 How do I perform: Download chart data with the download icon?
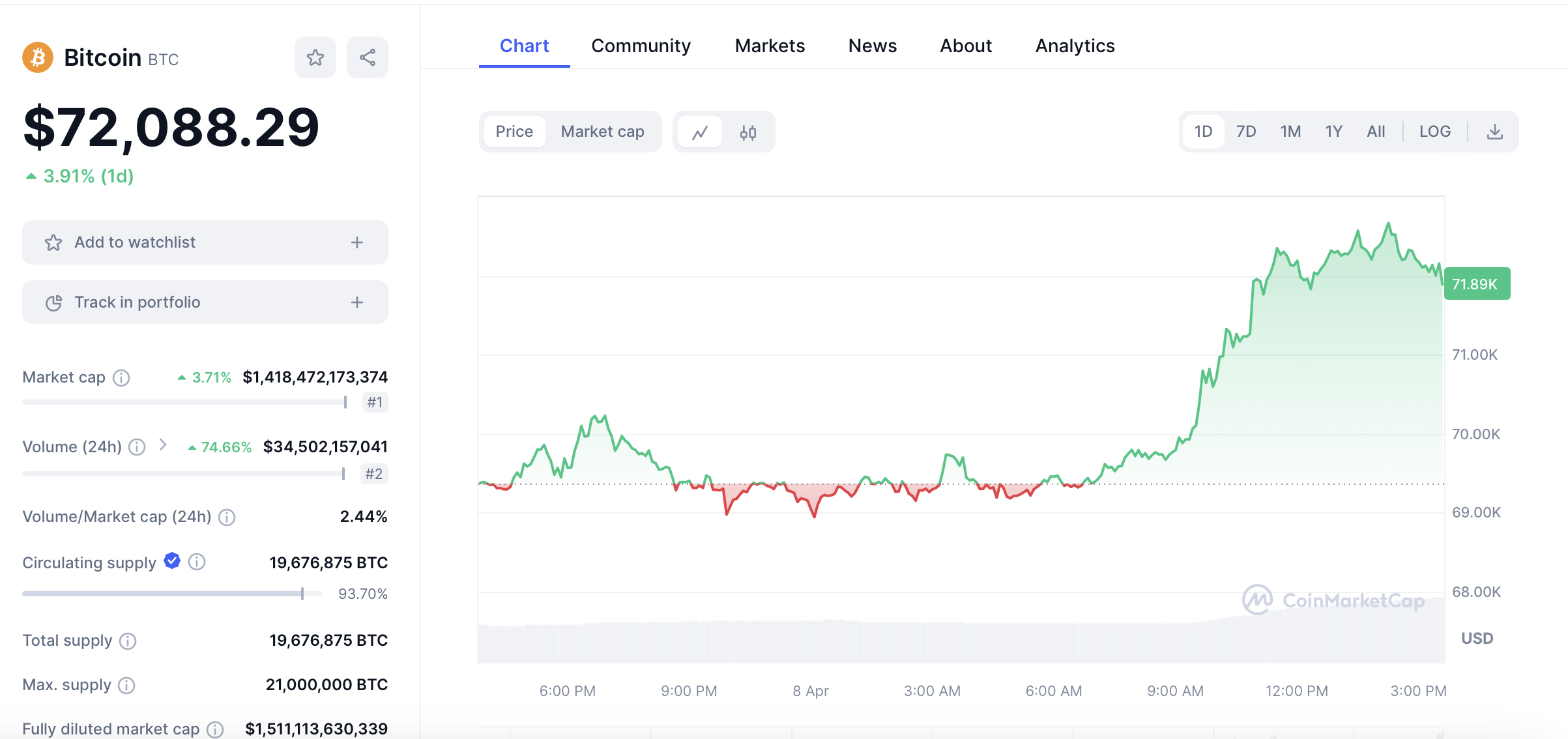pos(1495,132)
